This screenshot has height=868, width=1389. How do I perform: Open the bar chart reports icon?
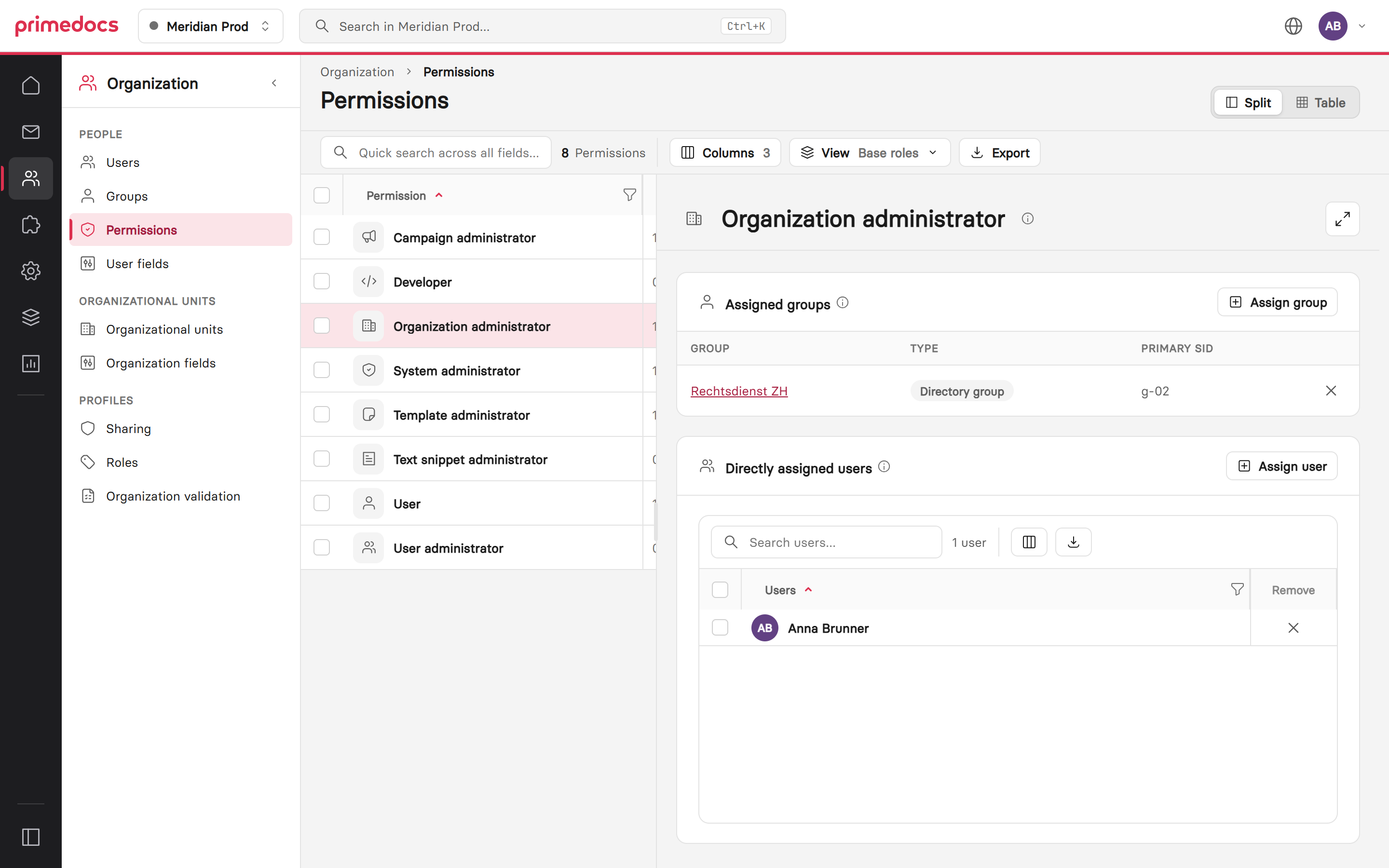click(30, 364)
